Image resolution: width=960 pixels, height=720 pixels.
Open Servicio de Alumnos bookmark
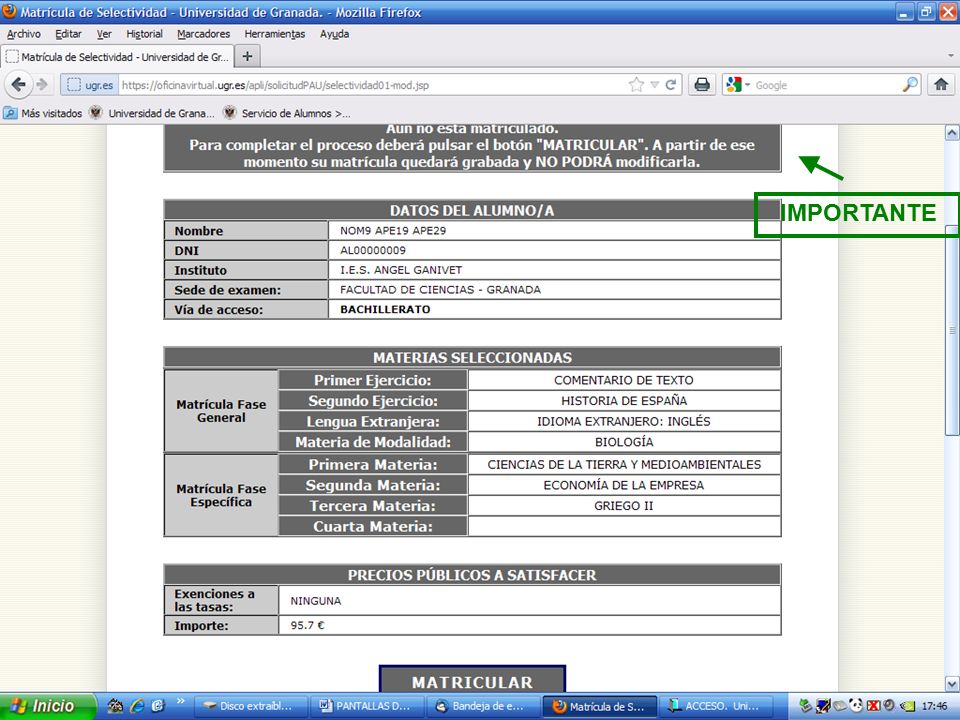coord(287,113)
